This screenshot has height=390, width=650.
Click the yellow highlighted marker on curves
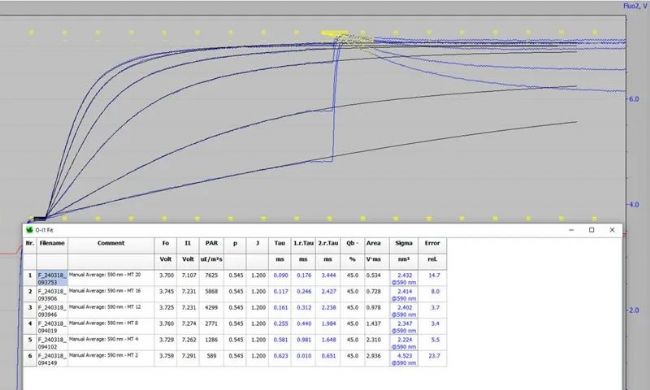point(334,33)
